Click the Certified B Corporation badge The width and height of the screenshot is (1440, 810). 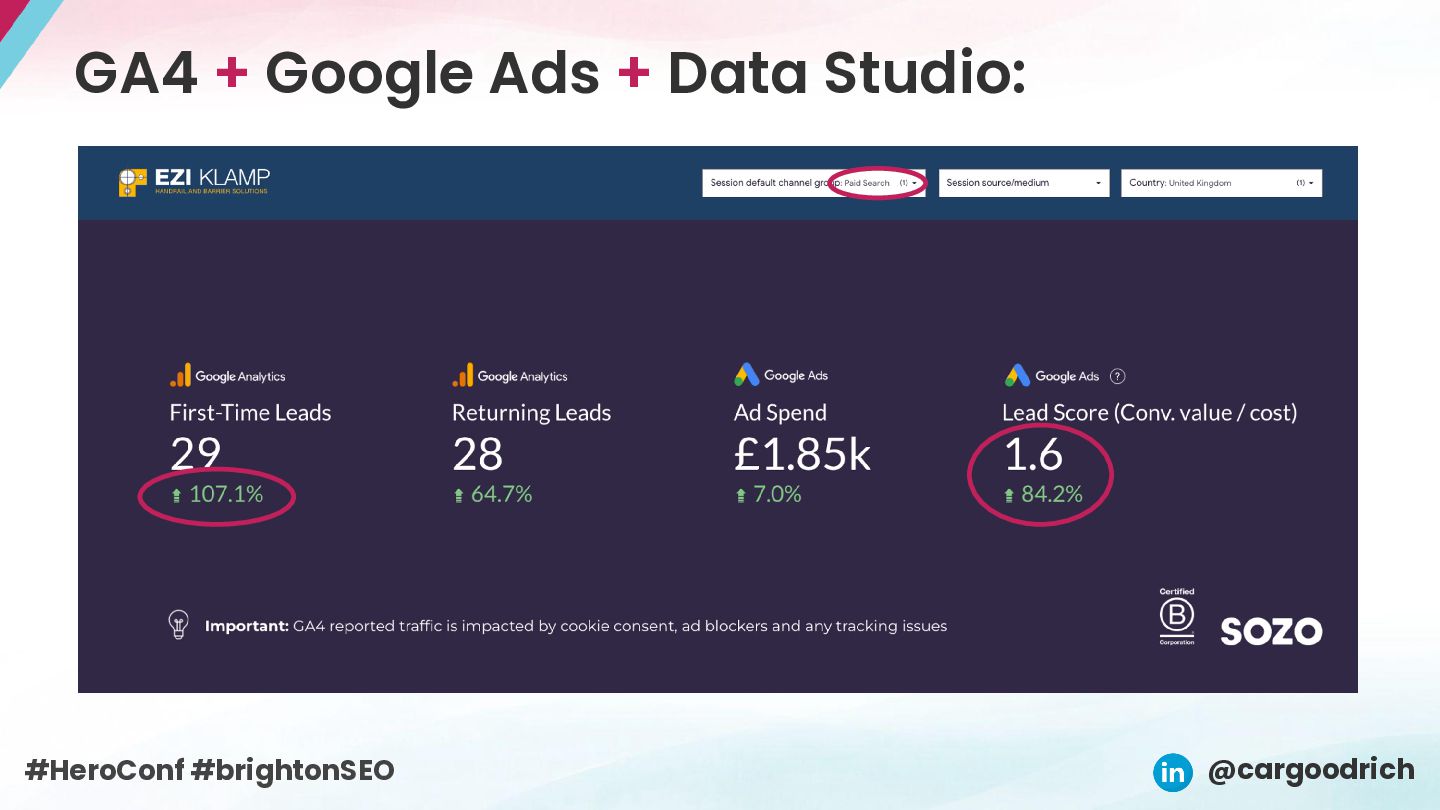(1177, 617)
